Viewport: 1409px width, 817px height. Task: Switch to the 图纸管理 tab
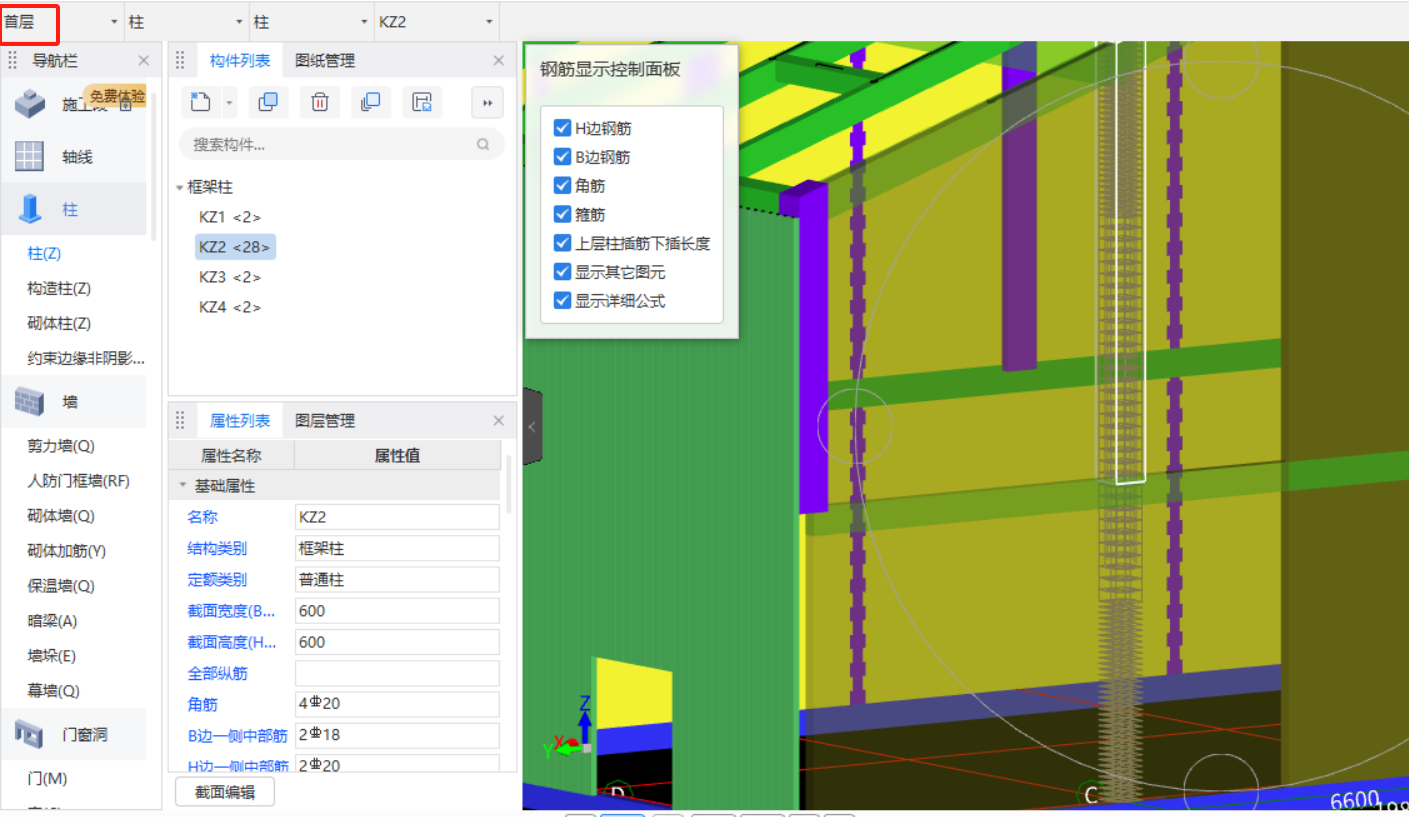(325, 61)
